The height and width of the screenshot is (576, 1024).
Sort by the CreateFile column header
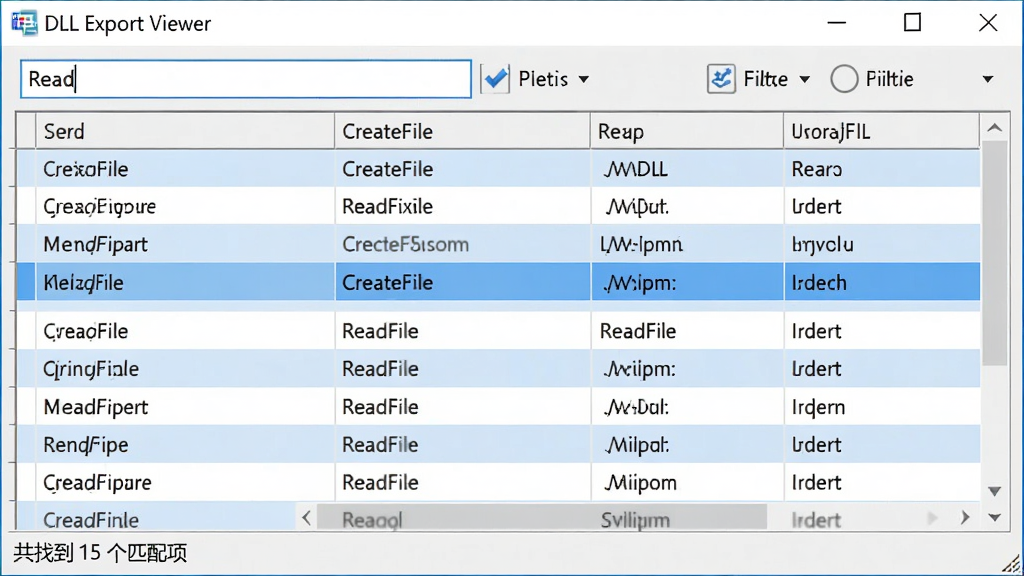(462, 131)
